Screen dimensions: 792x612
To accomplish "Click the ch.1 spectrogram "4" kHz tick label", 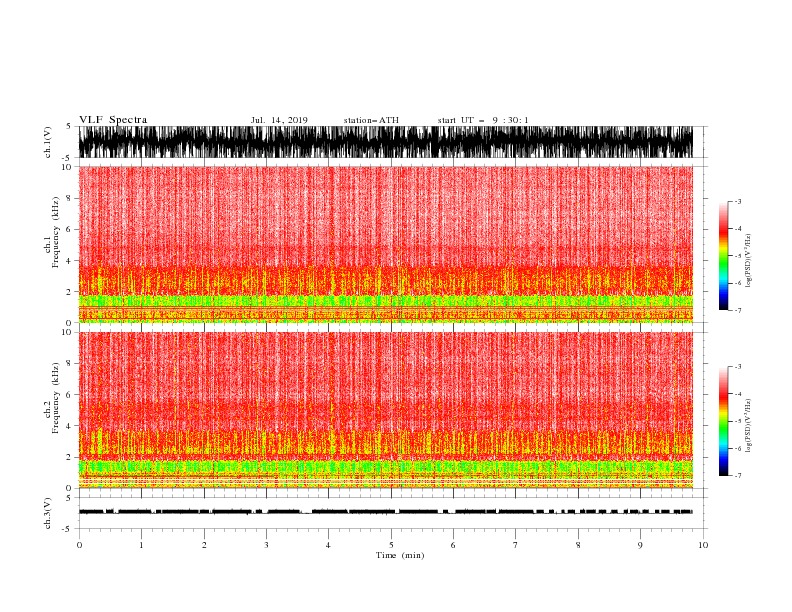I will pos(69,261).
